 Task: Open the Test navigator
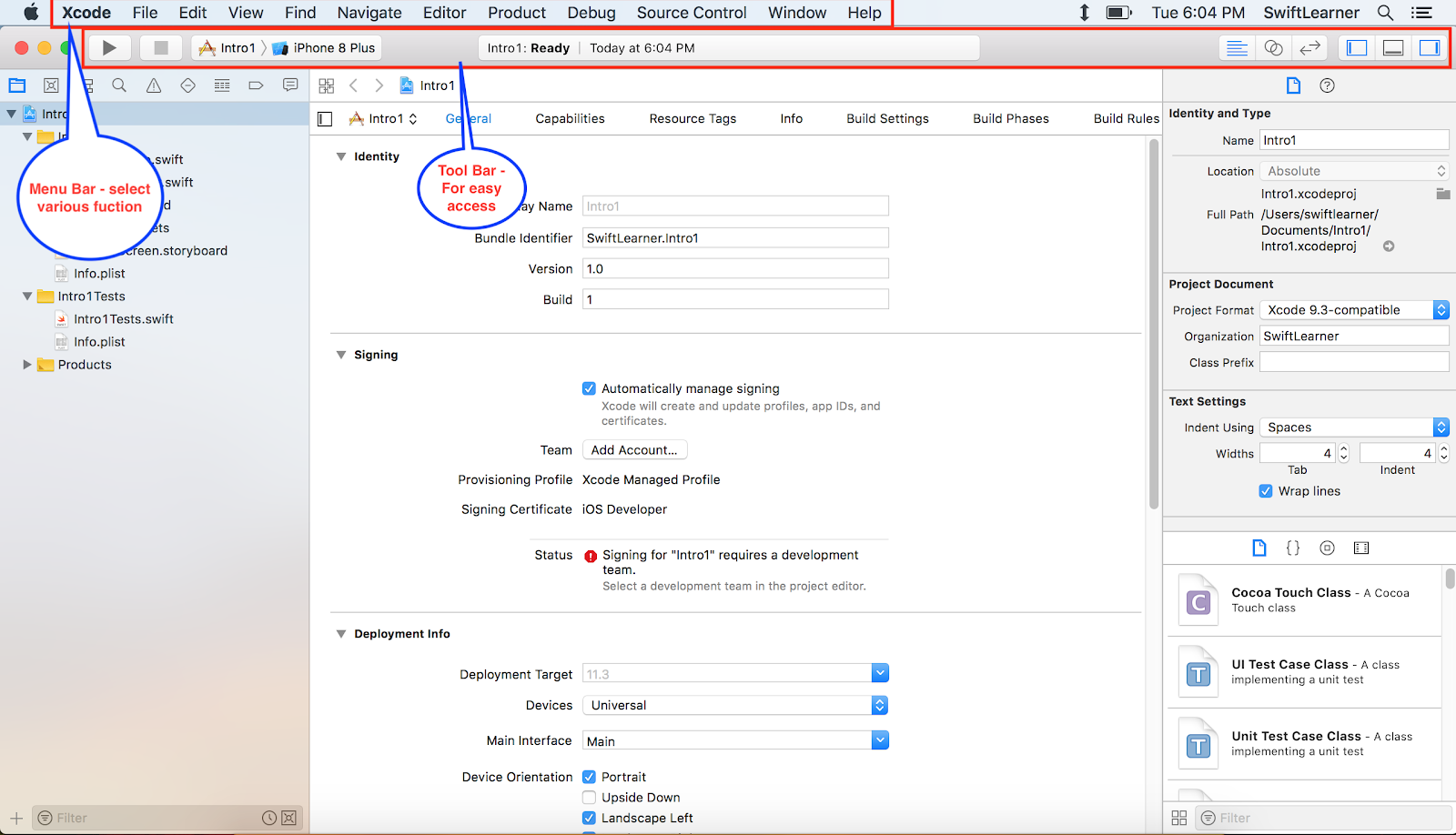coord(187,86)
